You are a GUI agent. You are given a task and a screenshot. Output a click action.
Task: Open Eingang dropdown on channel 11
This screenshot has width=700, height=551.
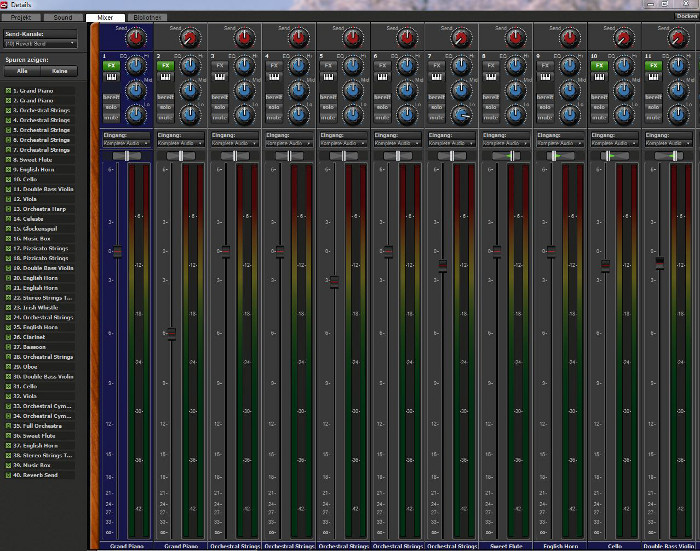pyautogui.click(x=669, y=143)
